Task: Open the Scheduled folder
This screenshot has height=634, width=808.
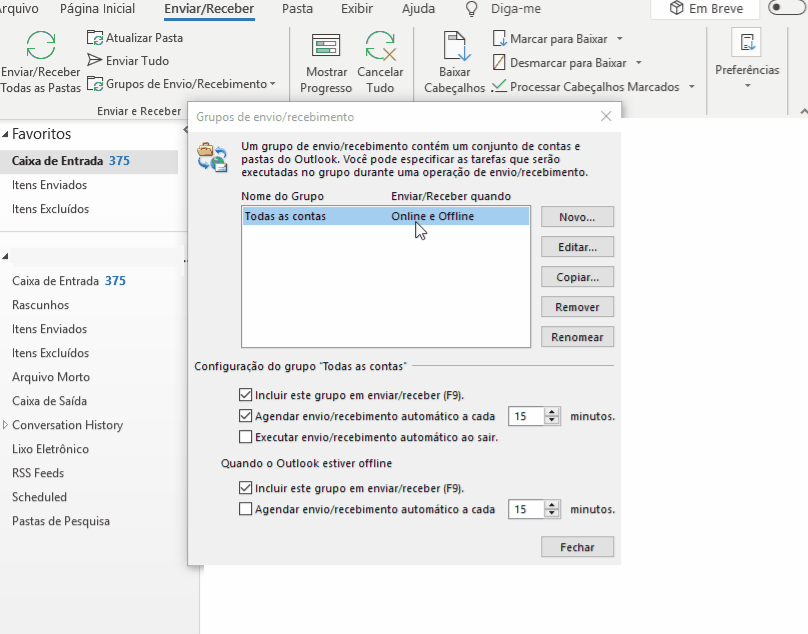Action: [x=39, y=497]
